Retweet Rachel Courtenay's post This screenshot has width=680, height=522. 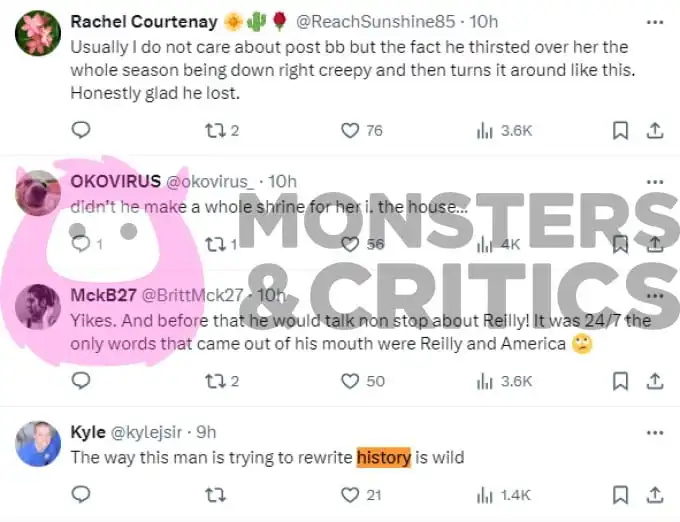[222, 130]
